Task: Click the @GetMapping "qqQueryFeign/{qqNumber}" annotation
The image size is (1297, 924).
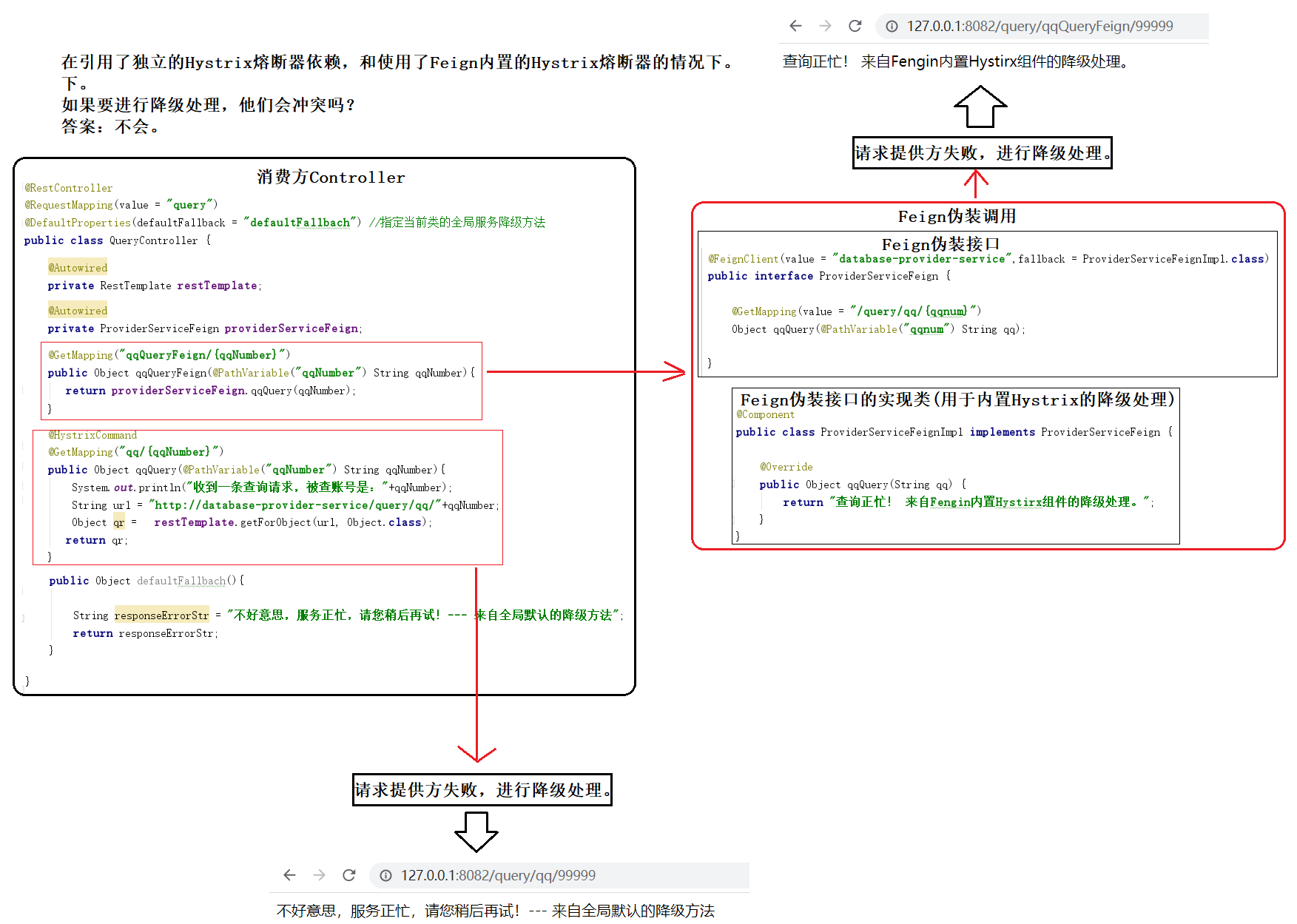Action: pyautogui.click(x=169, y=355)
